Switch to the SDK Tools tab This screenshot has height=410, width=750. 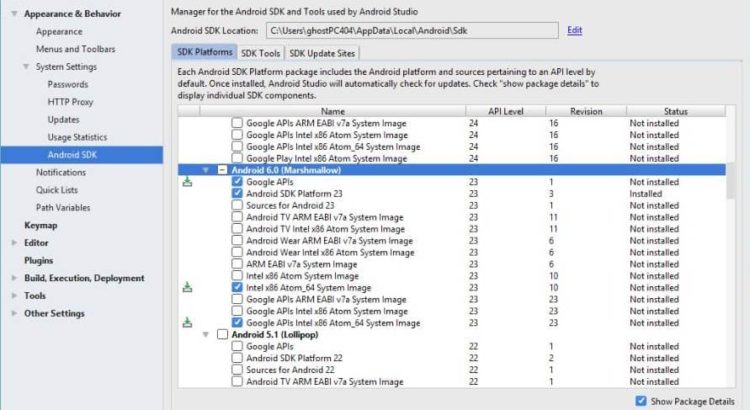tap(261, 53)
